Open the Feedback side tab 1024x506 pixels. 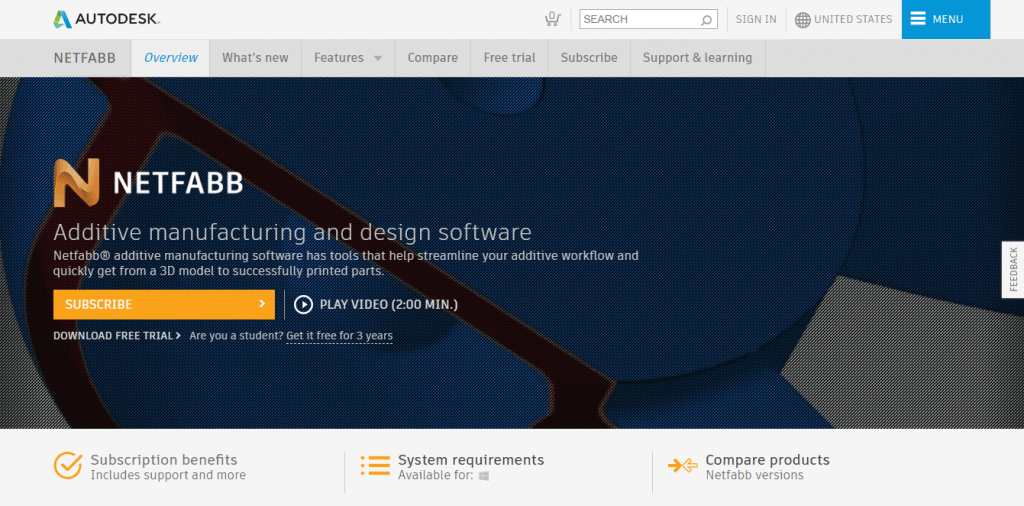[1013, 270]
